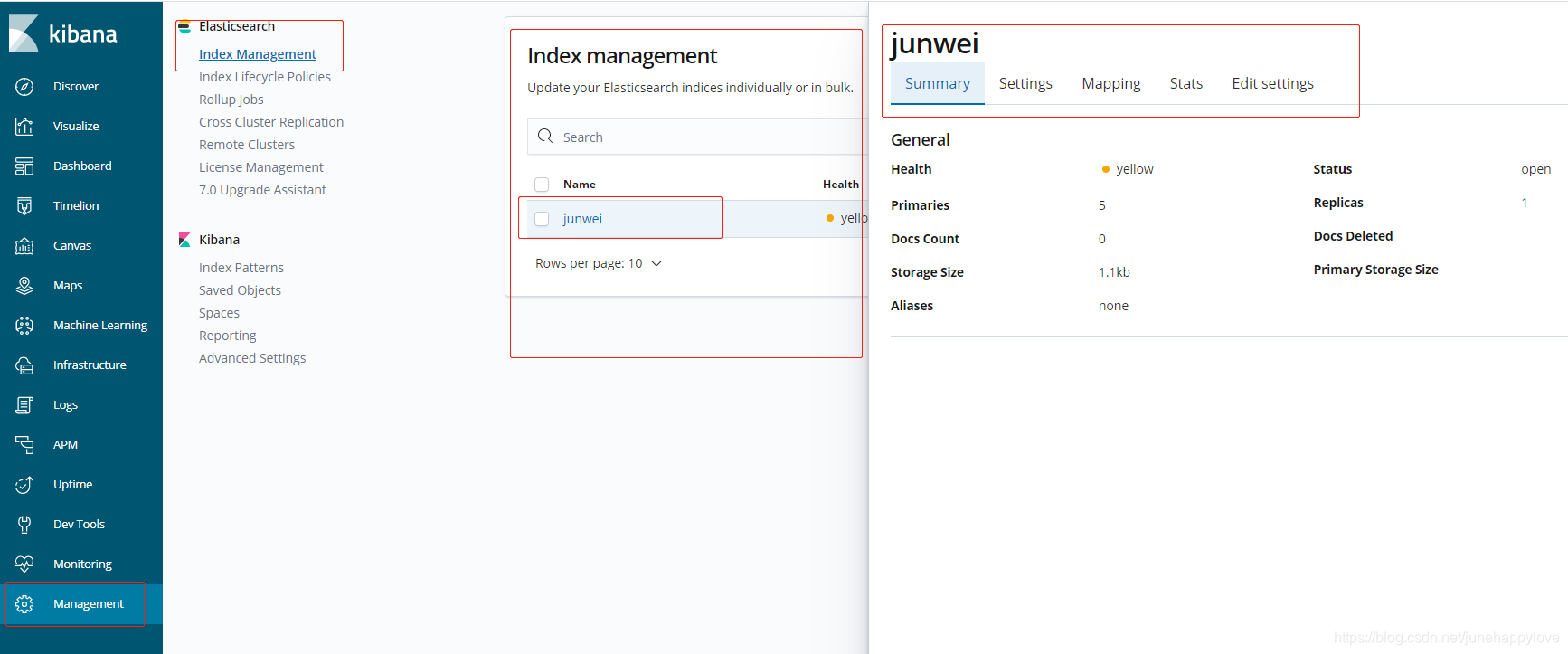
Task: Open Index Management link
Action: [258, 54]
